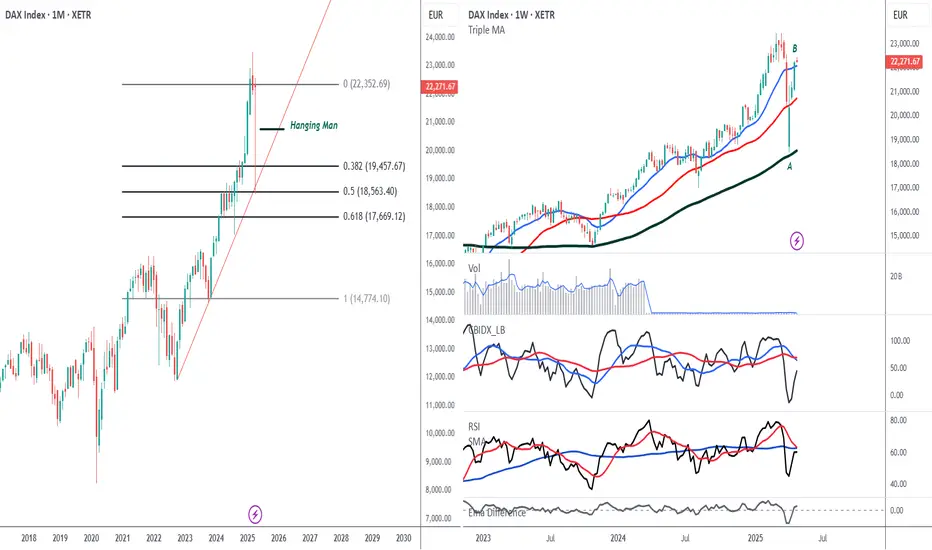
Task: Click the 40.00 scale label of RSI pane
Action: coord(898,484)
